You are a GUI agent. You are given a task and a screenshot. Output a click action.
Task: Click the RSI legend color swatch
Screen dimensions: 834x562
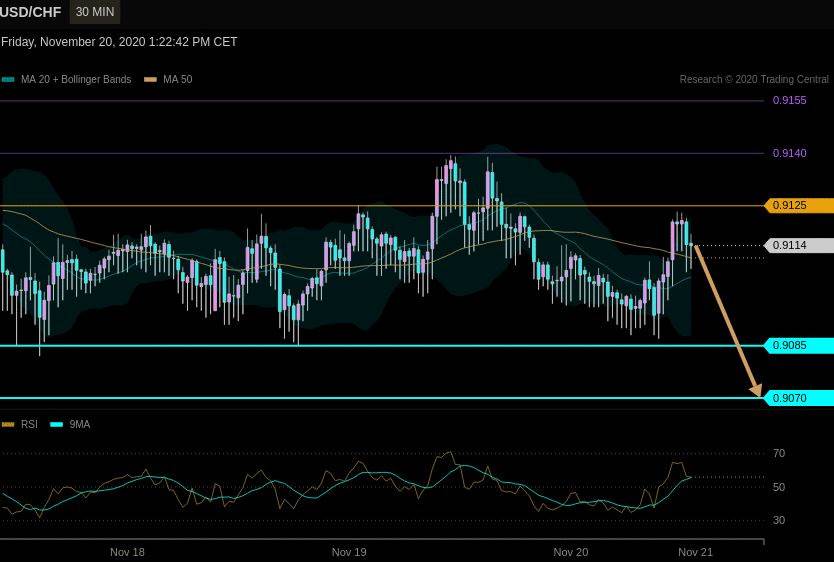pyautogui.click(x=8, y=424)
